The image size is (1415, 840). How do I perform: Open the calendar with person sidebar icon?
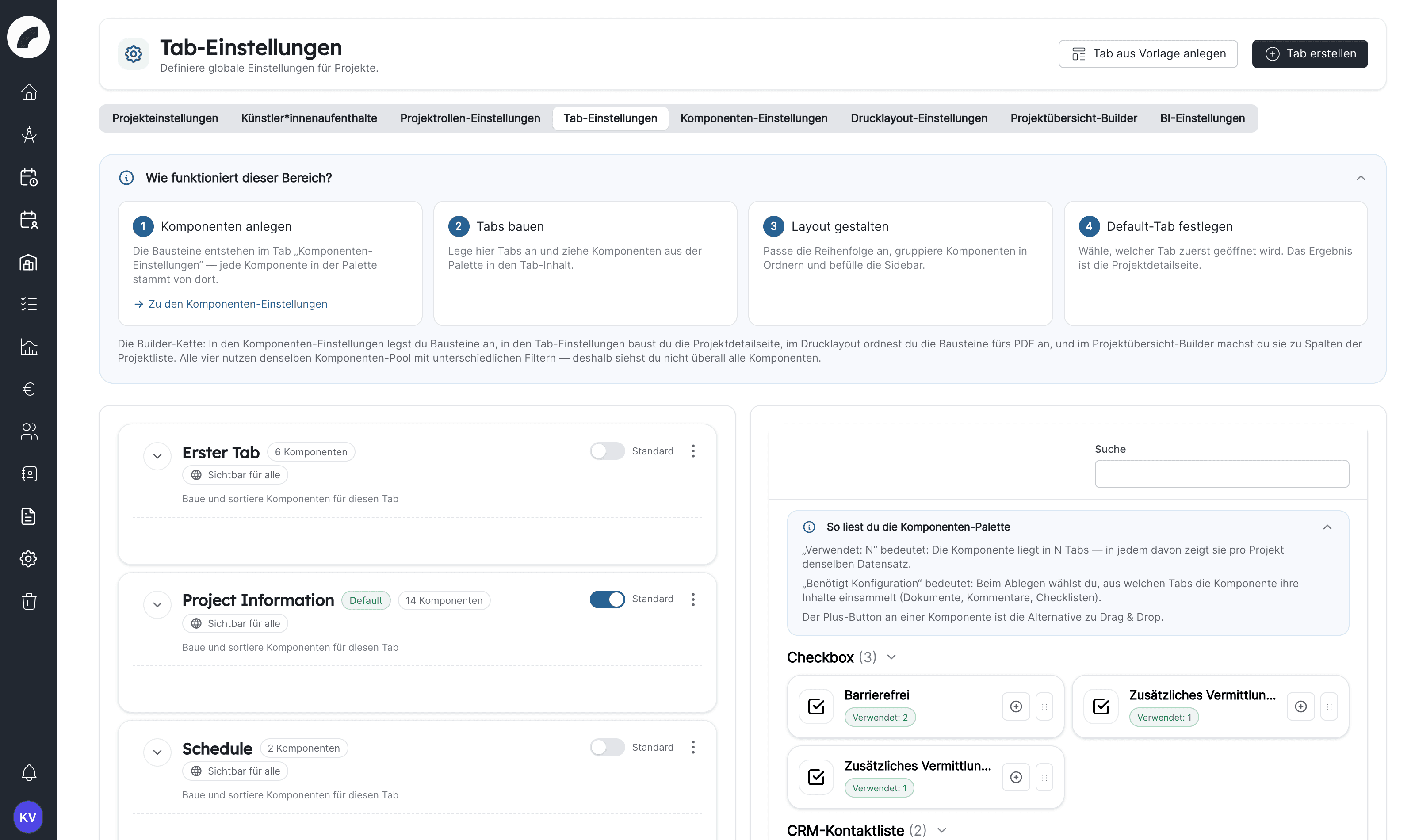28,220
